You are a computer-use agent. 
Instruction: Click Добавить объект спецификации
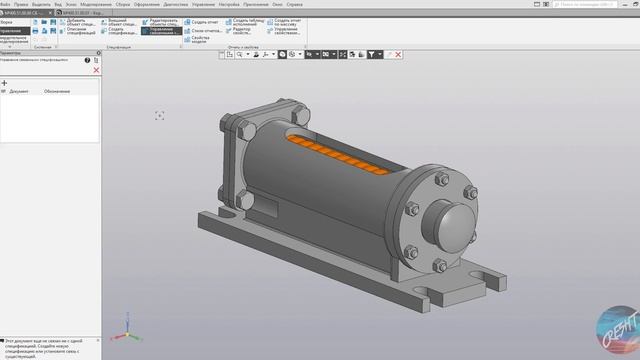point(78,22)
